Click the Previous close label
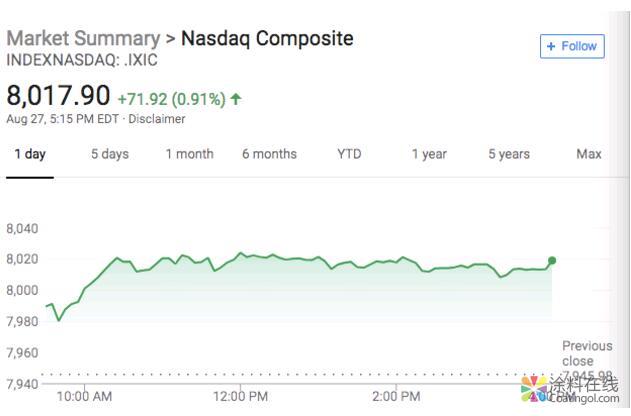The width and height of the screenshot is (631, 416). click(x=586, y=353)
